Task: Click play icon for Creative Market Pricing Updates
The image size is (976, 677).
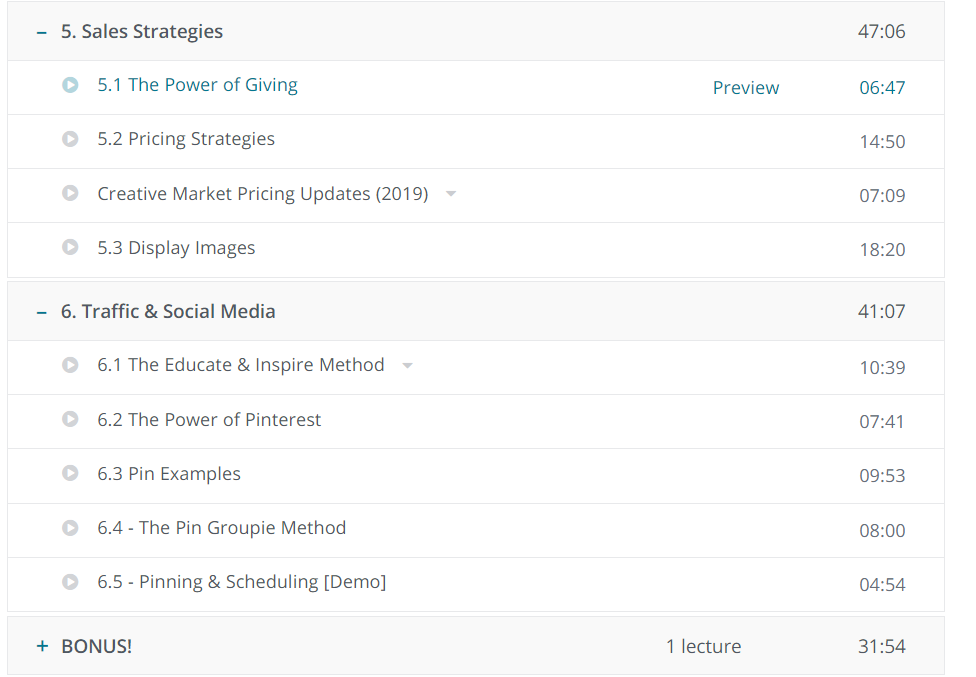Action: [70, 194]
